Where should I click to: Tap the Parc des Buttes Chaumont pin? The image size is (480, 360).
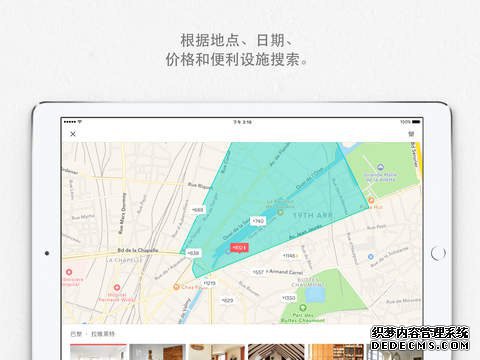coord(303,308)
